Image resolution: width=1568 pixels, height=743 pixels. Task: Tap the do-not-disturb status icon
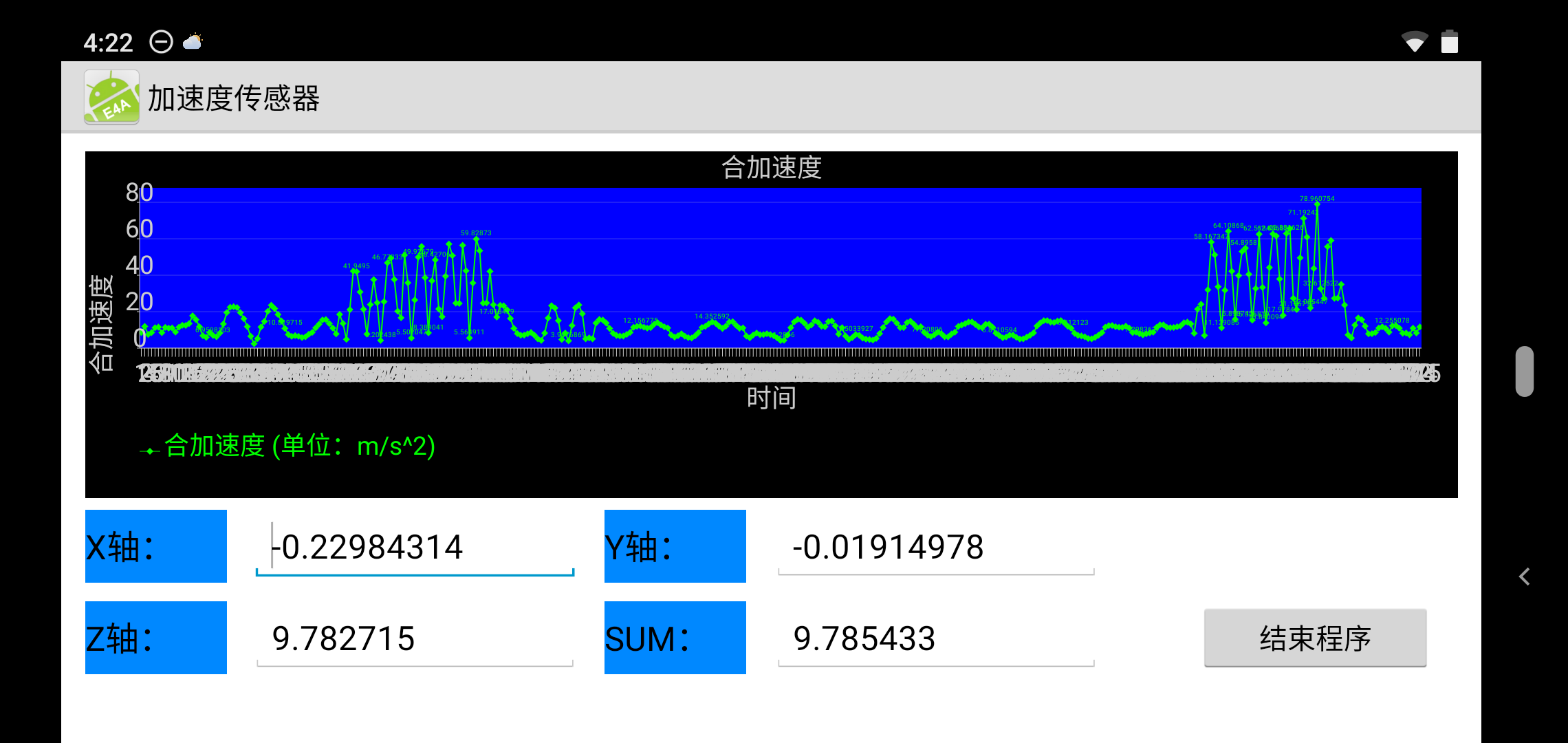click(161, 43)
